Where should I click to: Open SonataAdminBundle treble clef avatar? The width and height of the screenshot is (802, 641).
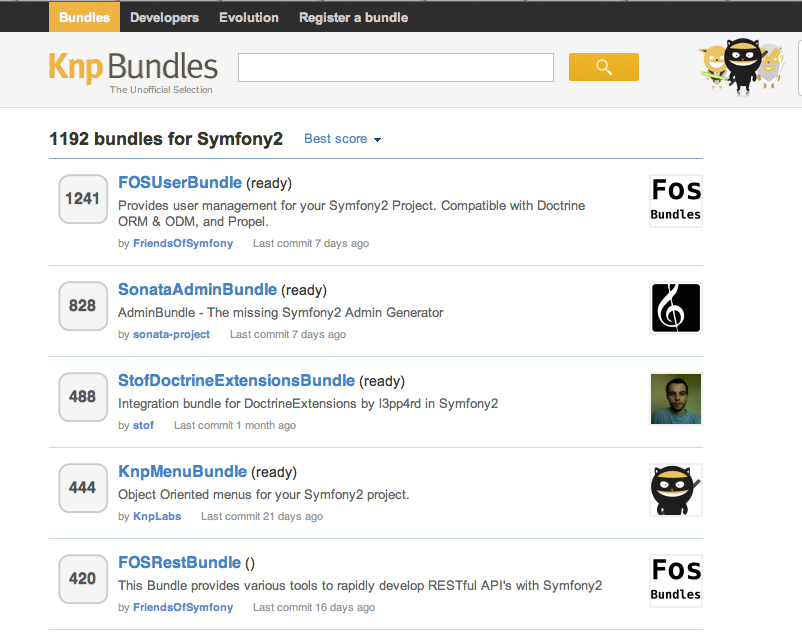676,308
